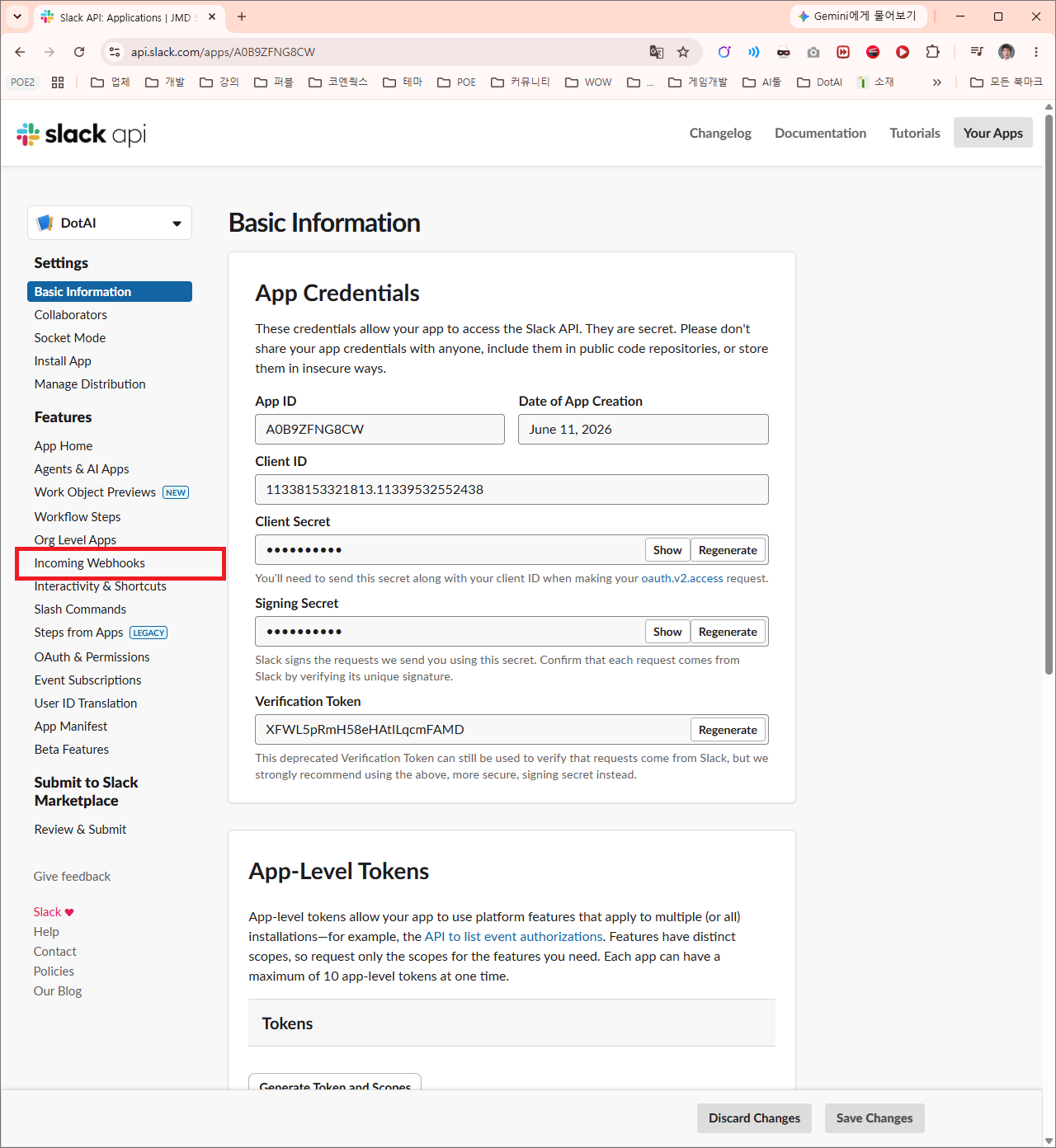Show more bookmarks with the chevron
Image resolution: width=1056 pixels, height=1148 pixels.
(937, 82)
